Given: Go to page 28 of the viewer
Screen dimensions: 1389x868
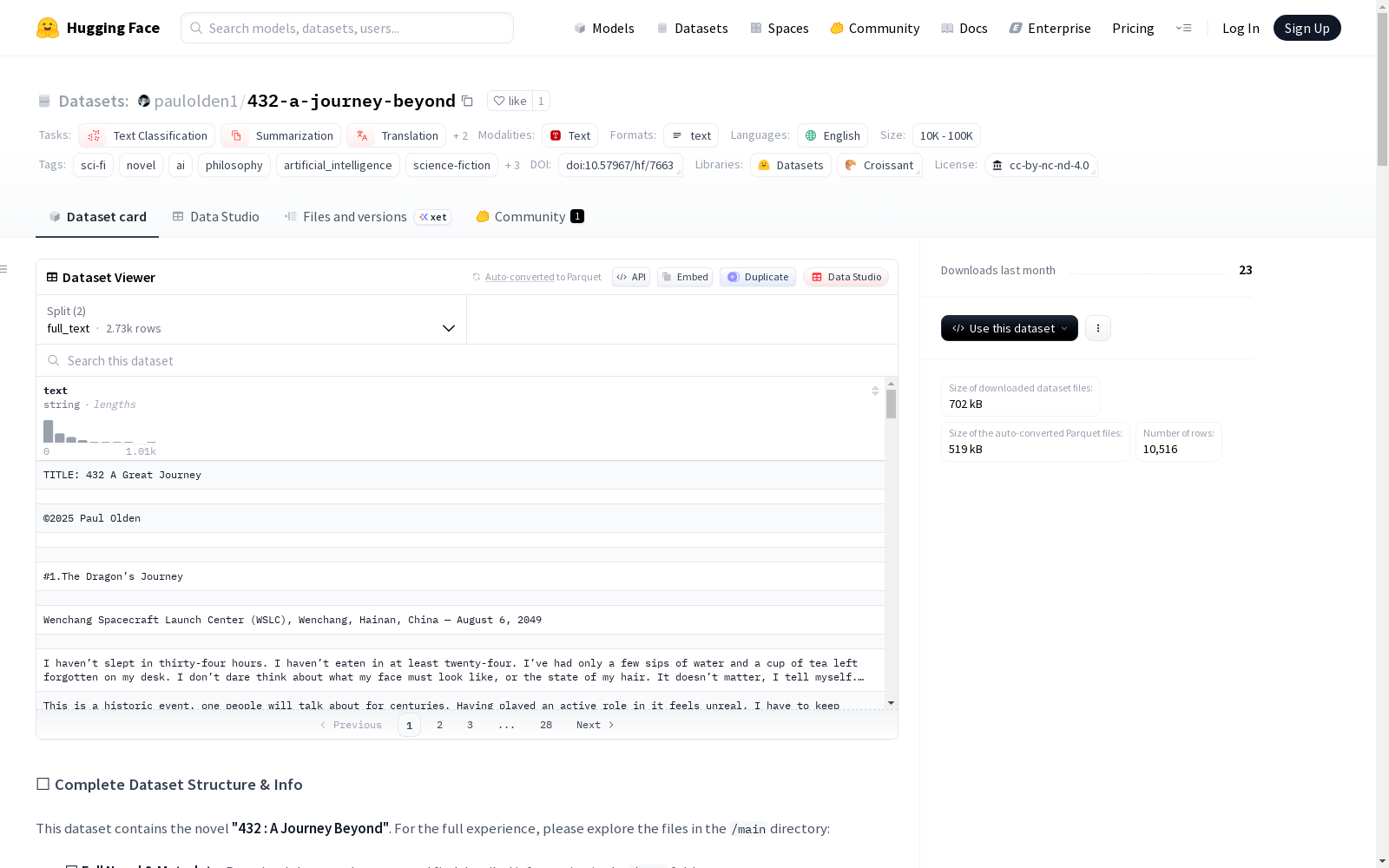Looking at the screenshot, I should [x=546, y=725].
